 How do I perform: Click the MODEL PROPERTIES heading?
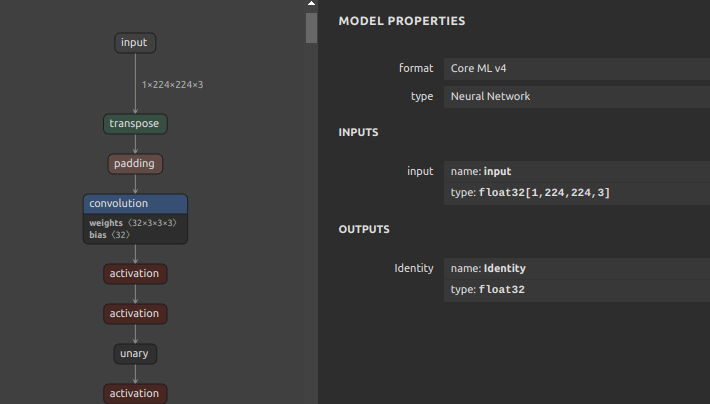[x=401, y=21]
